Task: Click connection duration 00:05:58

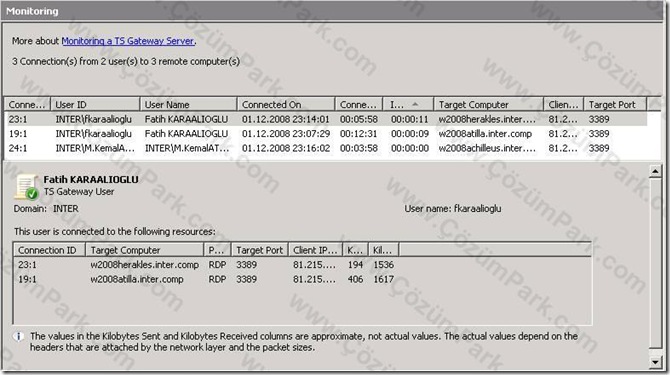Action: (359, 119)
